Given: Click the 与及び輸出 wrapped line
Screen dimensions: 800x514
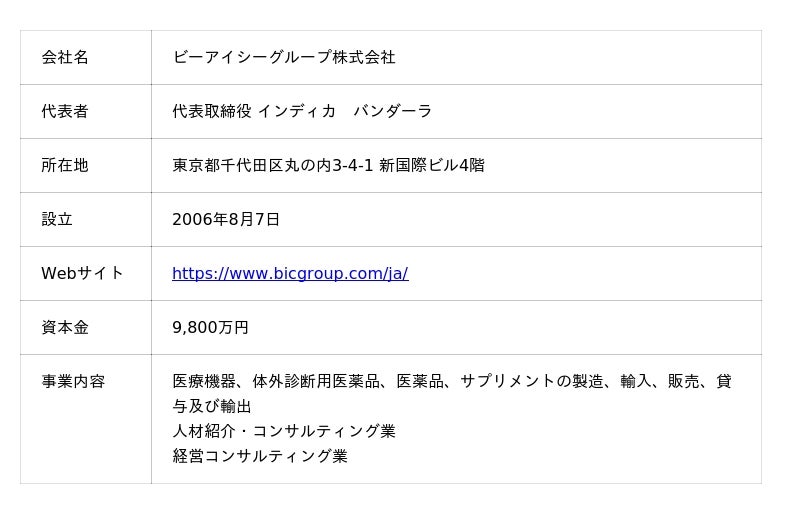Looking at the screenshot, I should 212,407.
